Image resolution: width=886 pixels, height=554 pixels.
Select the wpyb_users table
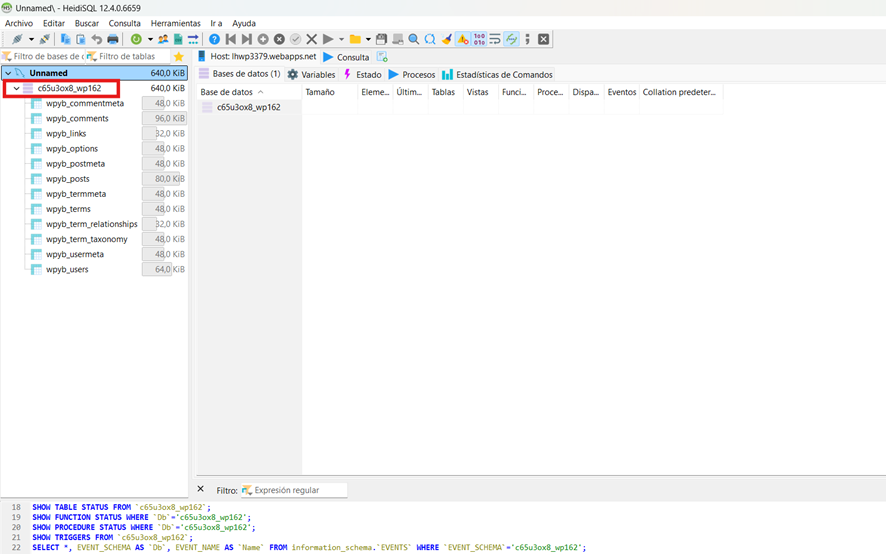[67, 270]
